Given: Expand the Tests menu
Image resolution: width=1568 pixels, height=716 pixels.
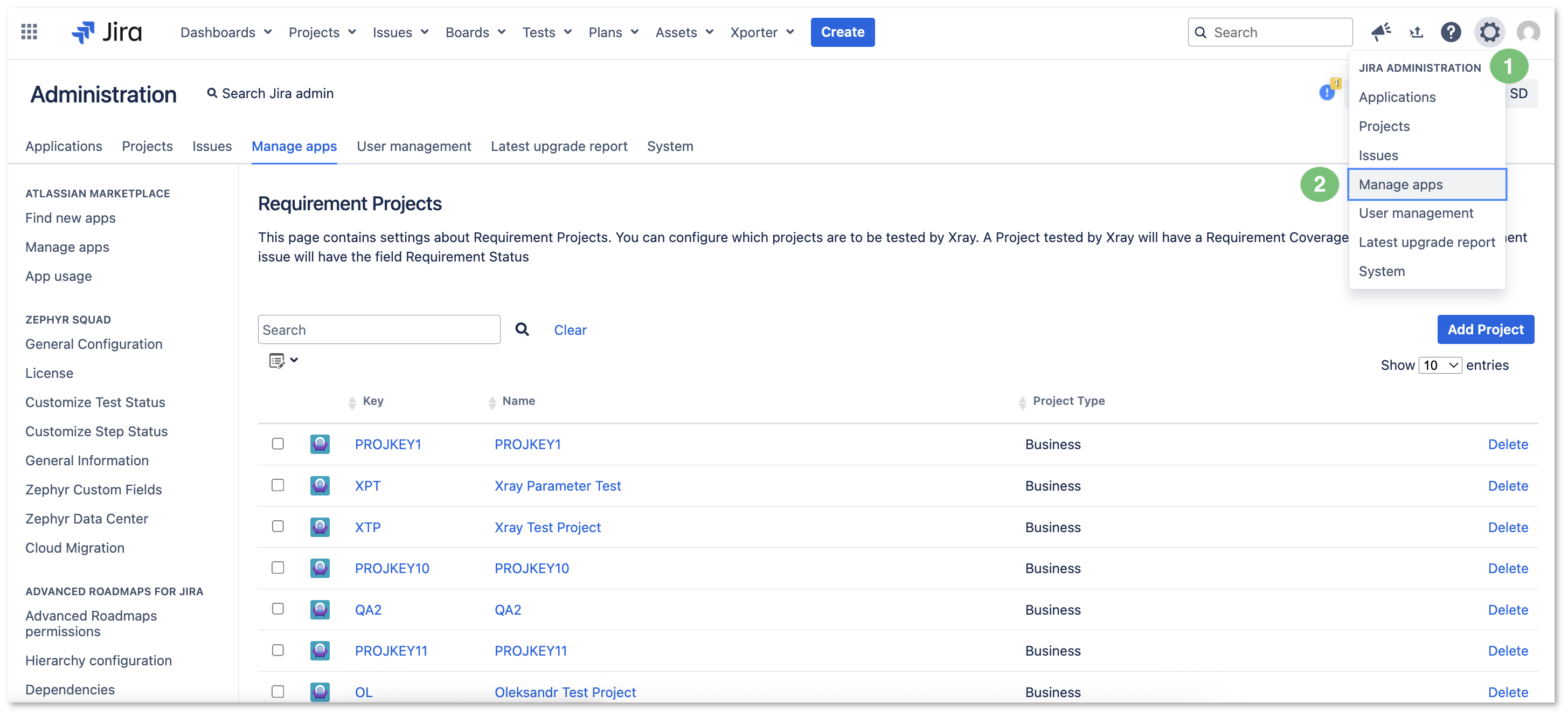Looking at the screenshot, I should (547, 32).
